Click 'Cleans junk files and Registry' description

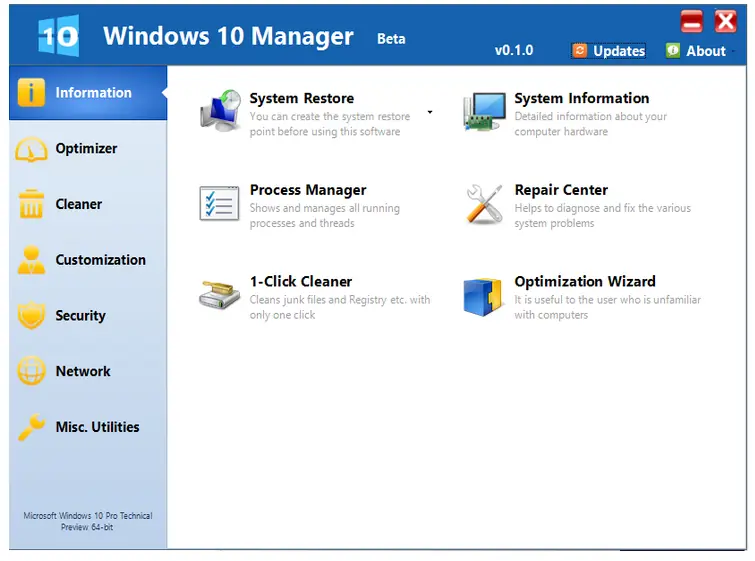339,307
